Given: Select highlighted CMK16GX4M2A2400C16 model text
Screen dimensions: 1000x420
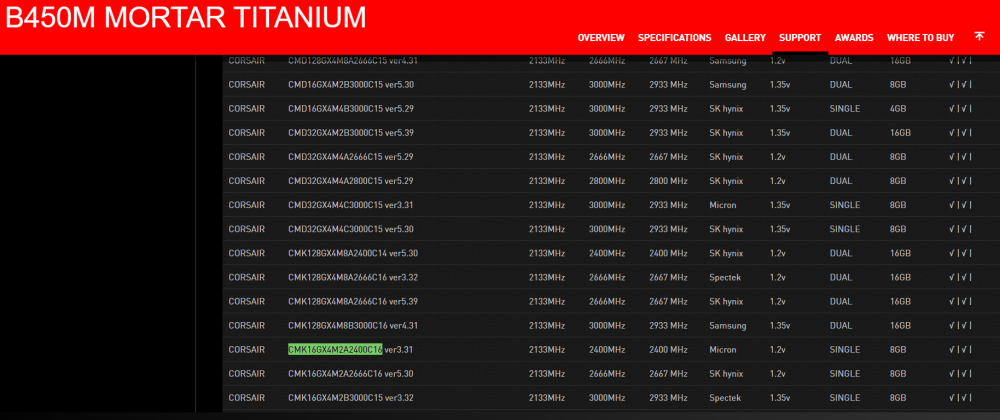Looking at the screenshot, I should [x=335, y=349].
